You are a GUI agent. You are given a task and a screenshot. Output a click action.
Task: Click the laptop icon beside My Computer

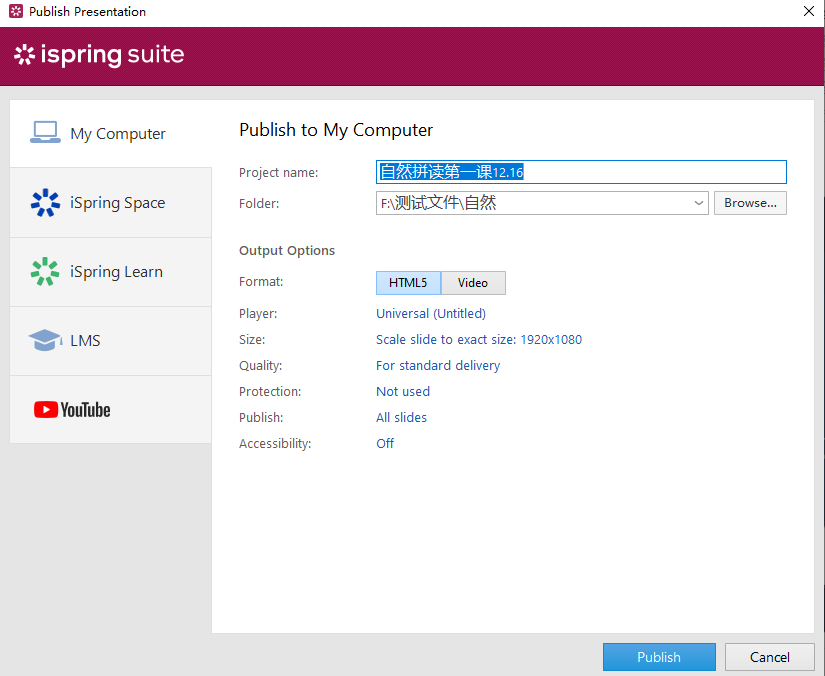pyautogui.click(x=45, y=133)
